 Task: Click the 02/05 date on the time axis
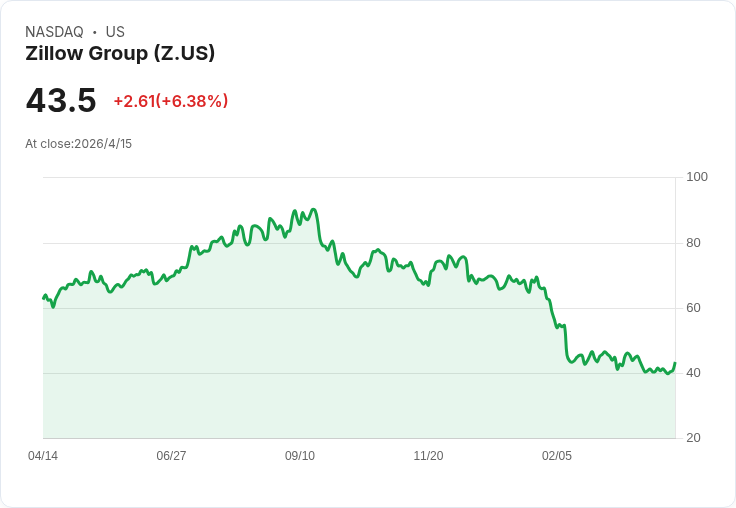557,456
